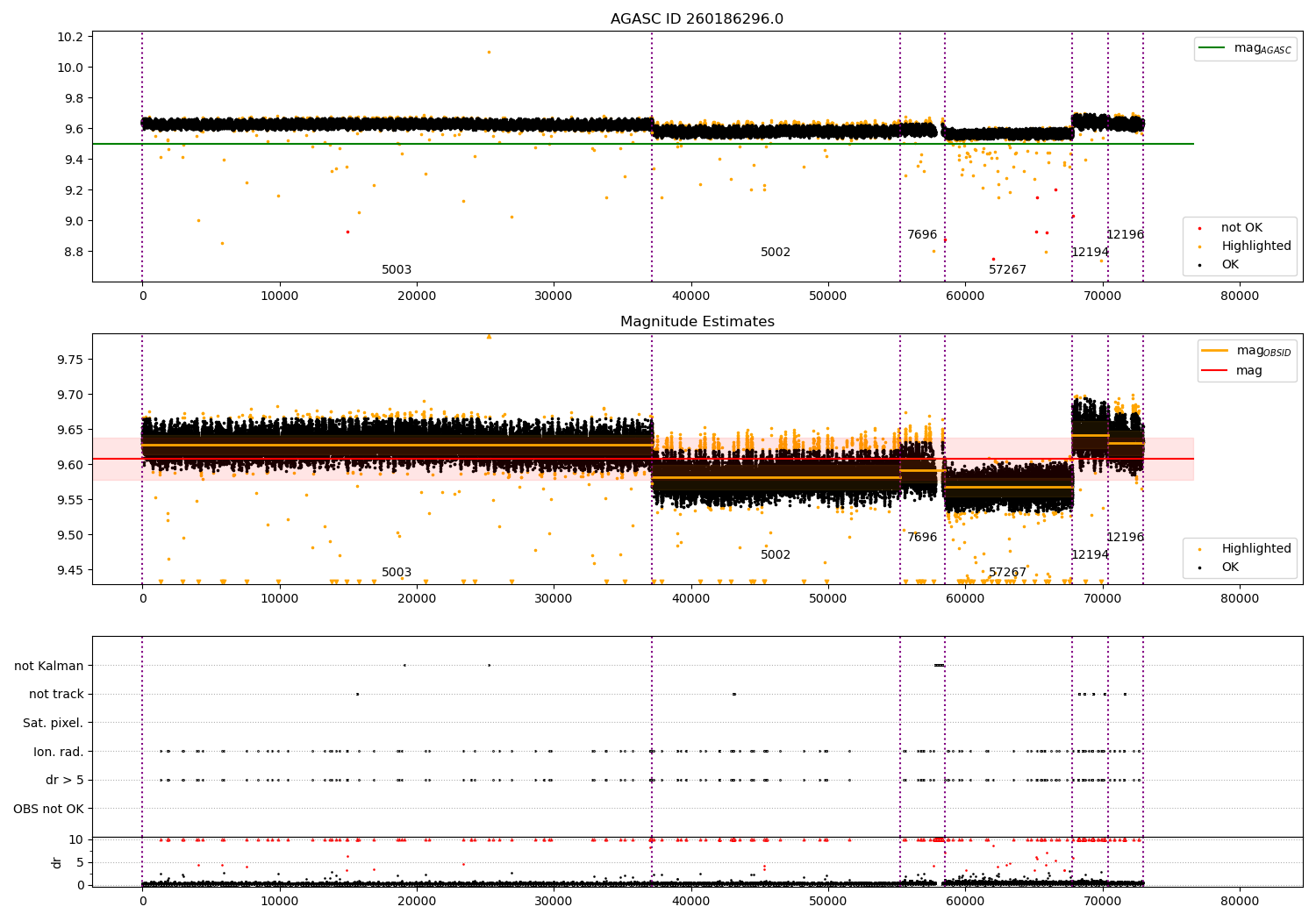Click OBSID label 12196 in middle plot

pyautogui.click(x=1125, y=538)
